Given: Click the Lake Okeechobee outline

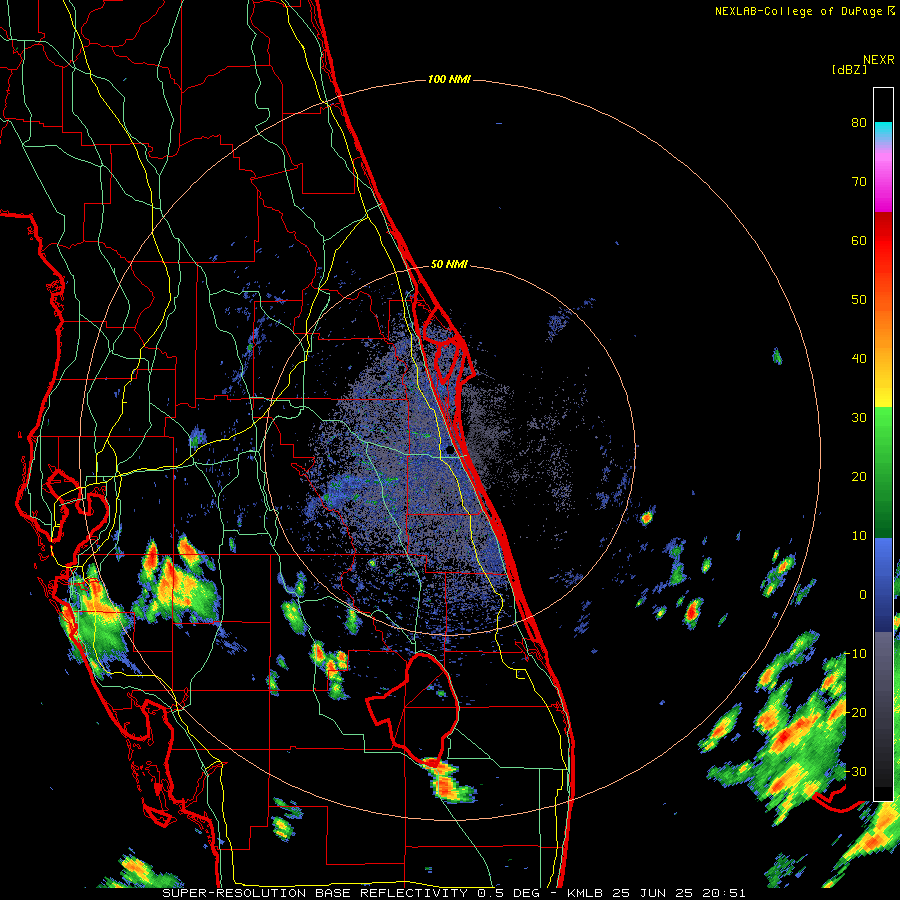Looking at the screenshot, I should pos(413,709).
